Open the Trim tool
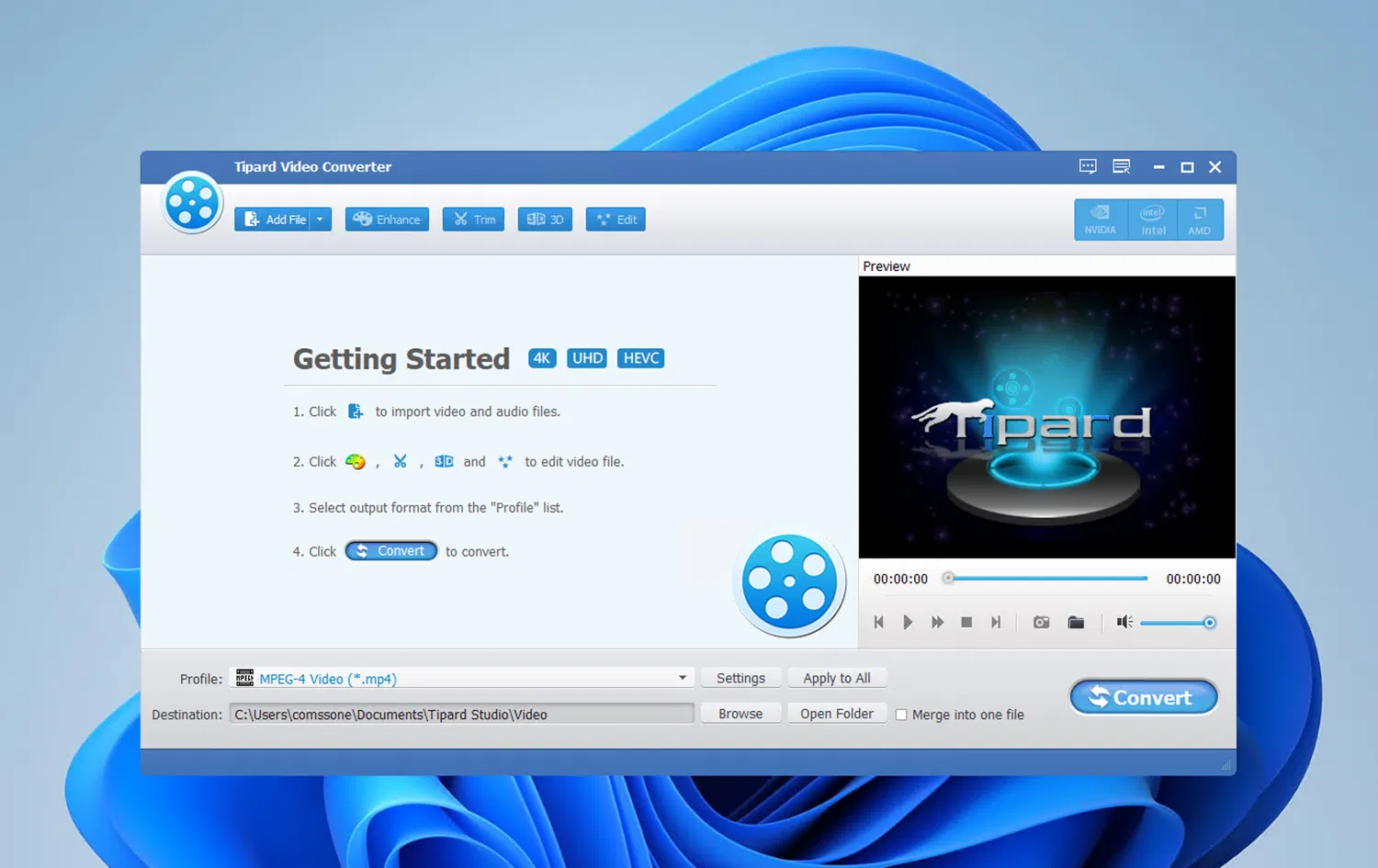Image resolution: width=1378 pixels, height=868 pixels. (x=473, y=220)
